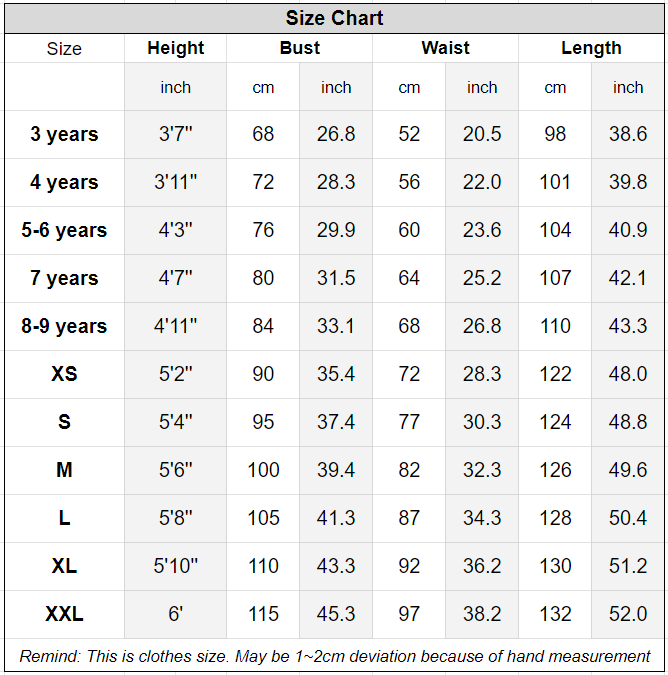The image size is (668, 675).
Task: Select the Height column header
Action: (x=175, y=48)
